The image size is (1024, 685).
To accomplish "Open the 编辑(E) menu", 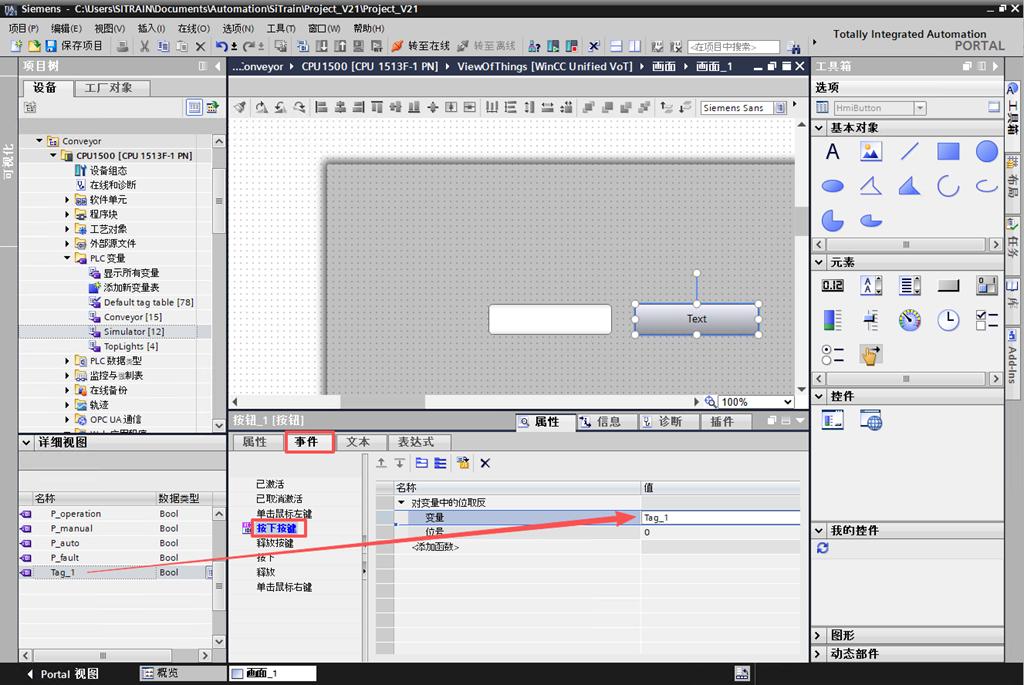I will [x=67, y=29].
